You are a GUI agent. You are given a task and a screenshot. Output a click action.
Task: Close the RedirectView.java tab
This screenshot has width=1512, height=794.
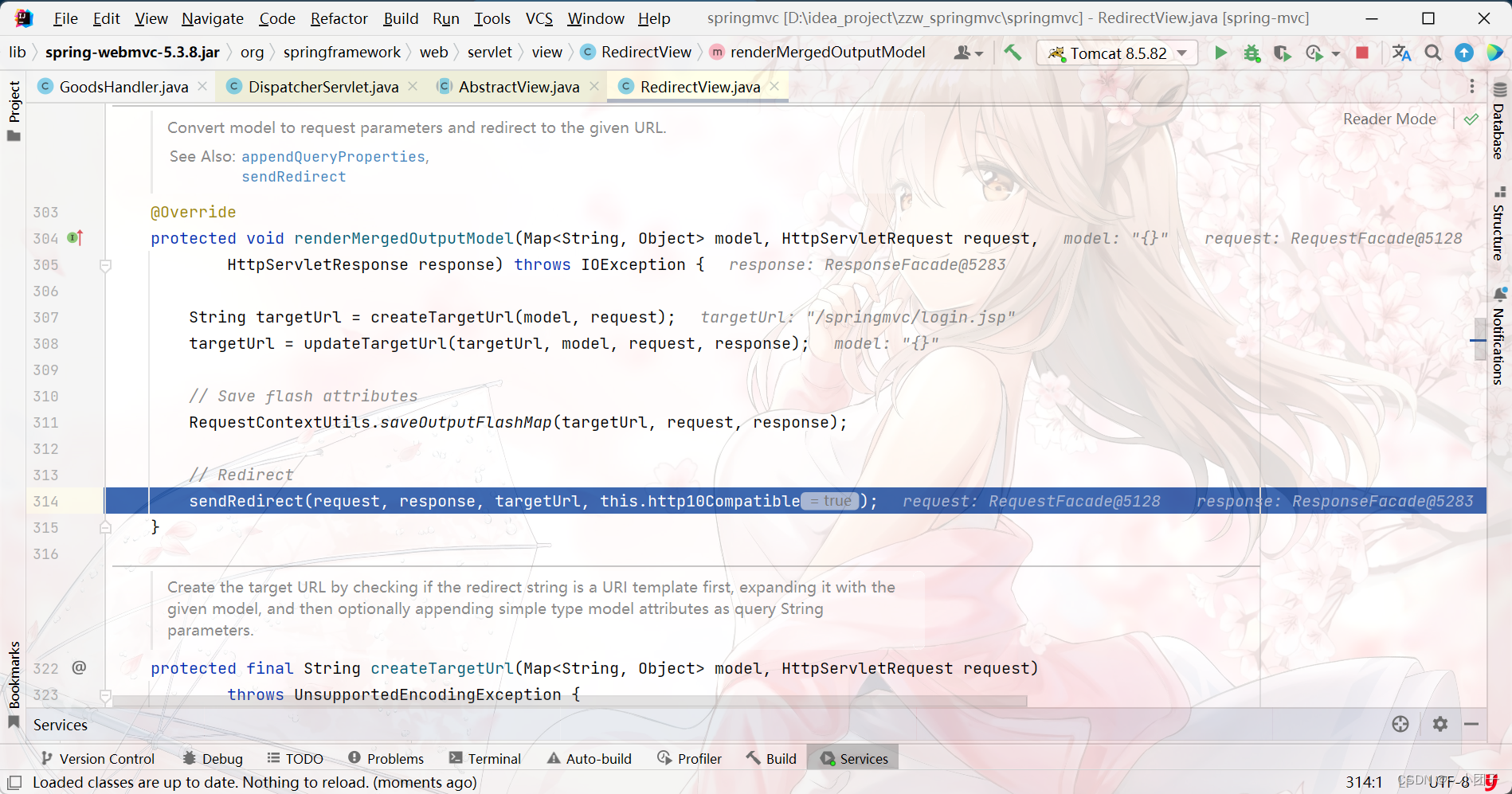[x=774, y=86]
